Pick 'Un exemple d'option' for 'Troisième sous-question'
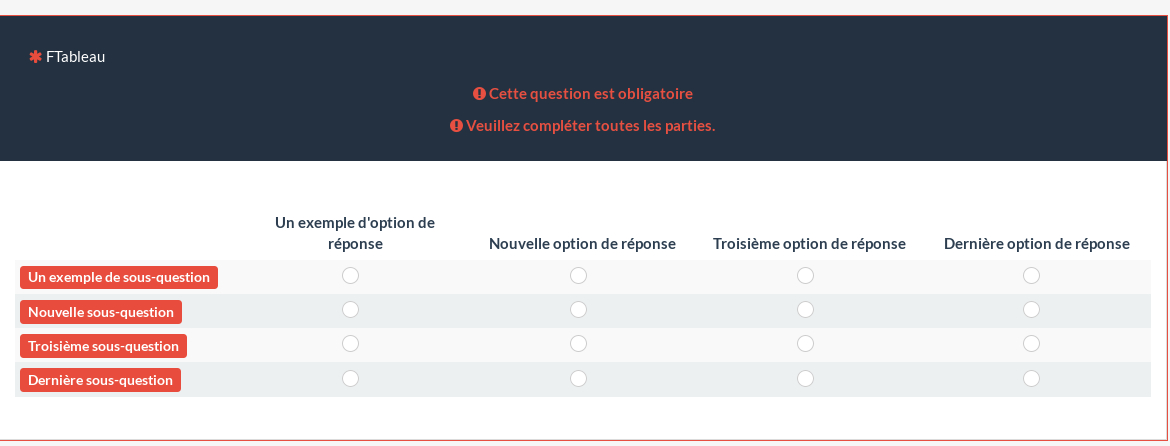The width and height of the screenshot is (1170, 446). [350, 344]
